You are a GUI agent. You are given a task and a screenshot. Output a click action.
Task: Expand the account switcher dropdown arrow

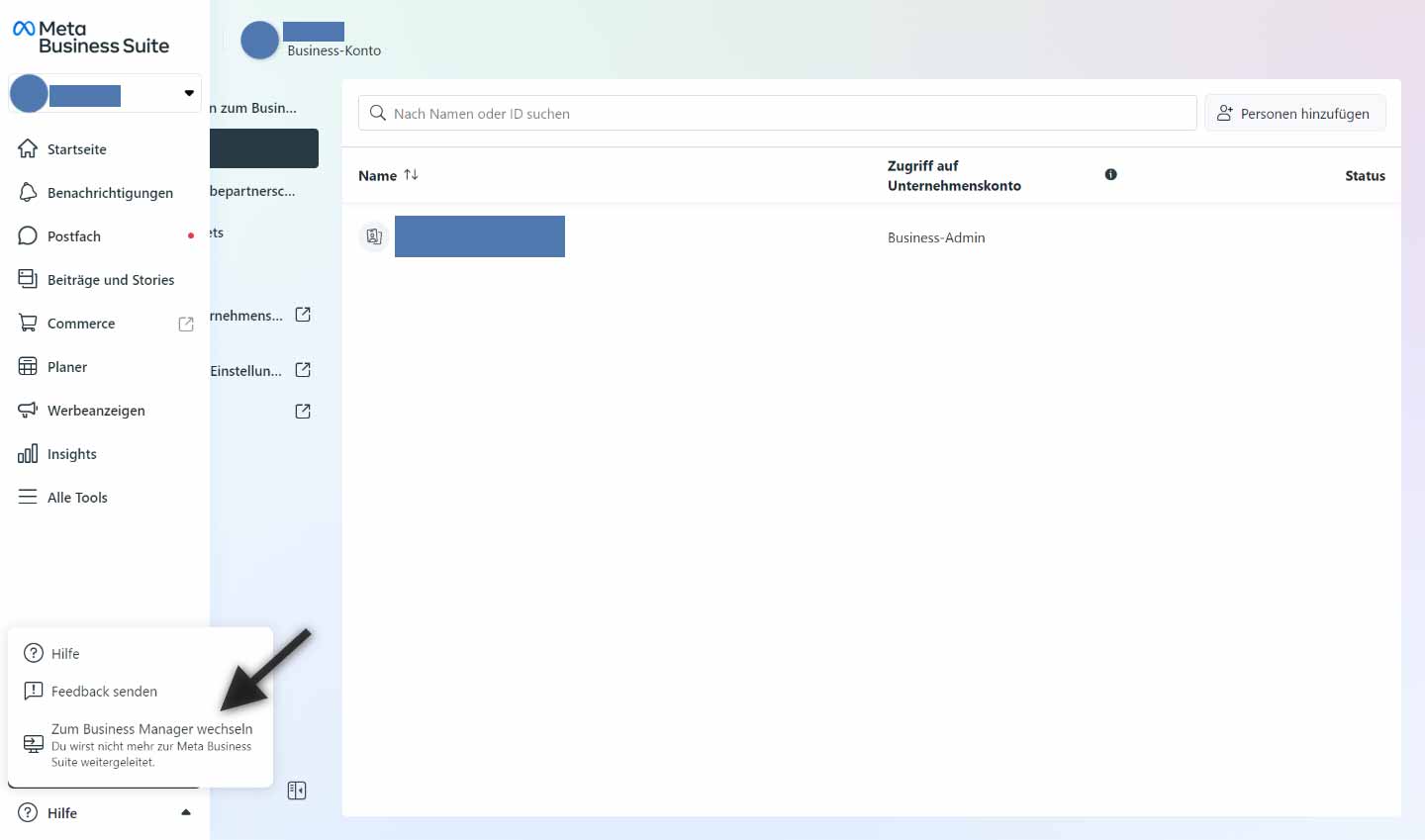(x=189, y=94)
